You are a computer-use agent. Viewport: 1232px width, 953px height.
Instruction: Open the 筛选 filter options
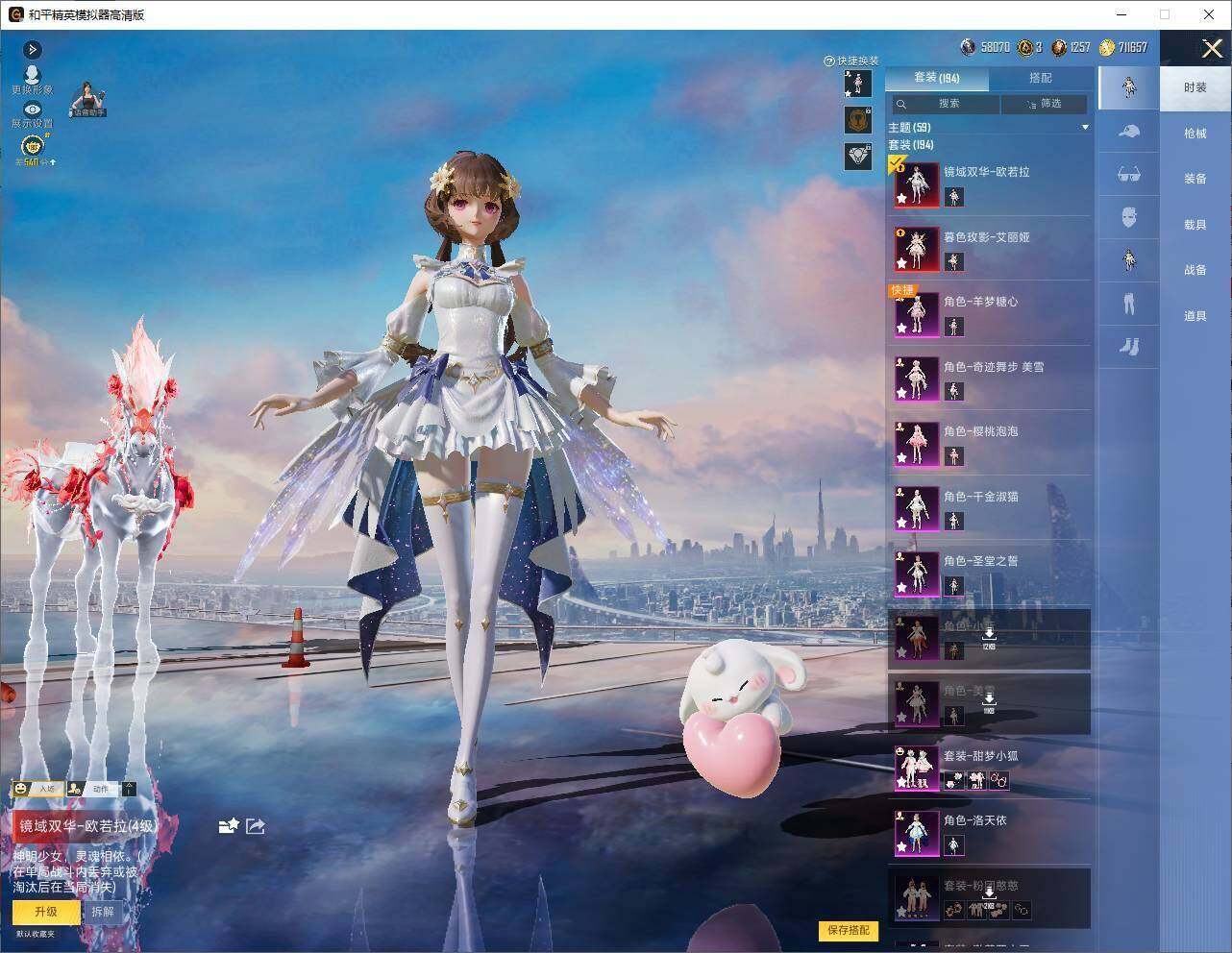pyautogui.click(x=1045, y=104)
